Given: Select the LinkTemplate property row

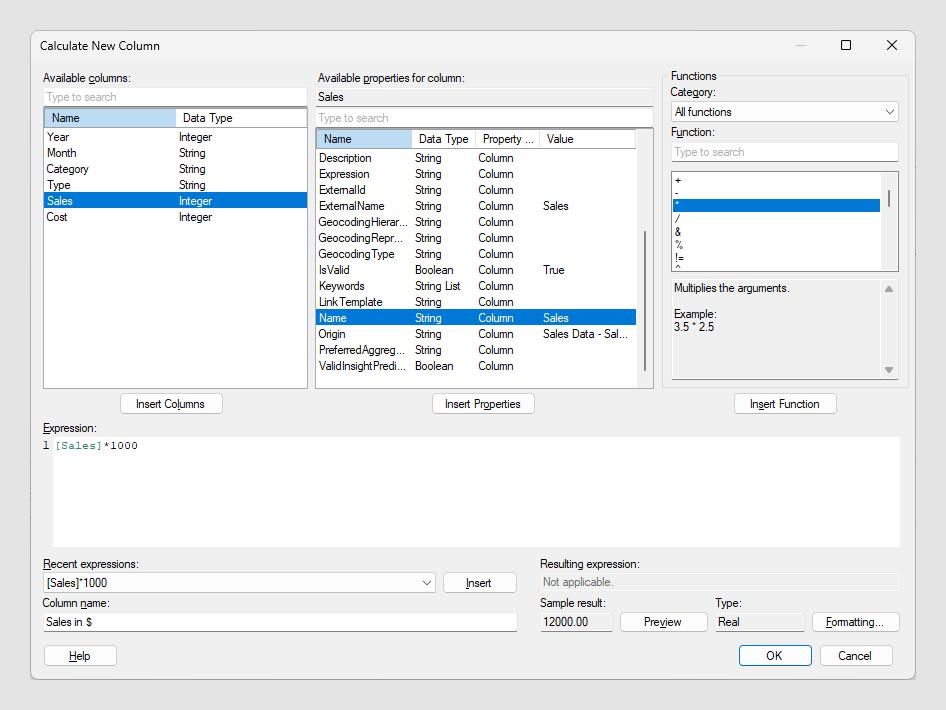Looking at the screenshot, I should tap(476, 302).
